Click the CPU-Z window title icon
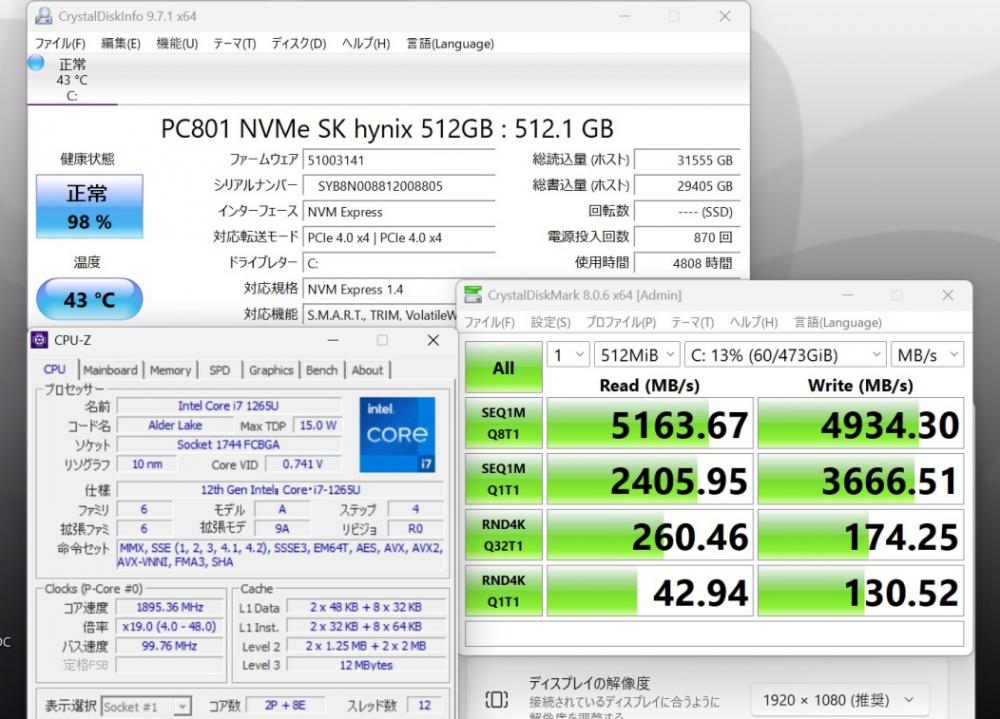This screenshot has height=719, width=1000. [40, 340]
